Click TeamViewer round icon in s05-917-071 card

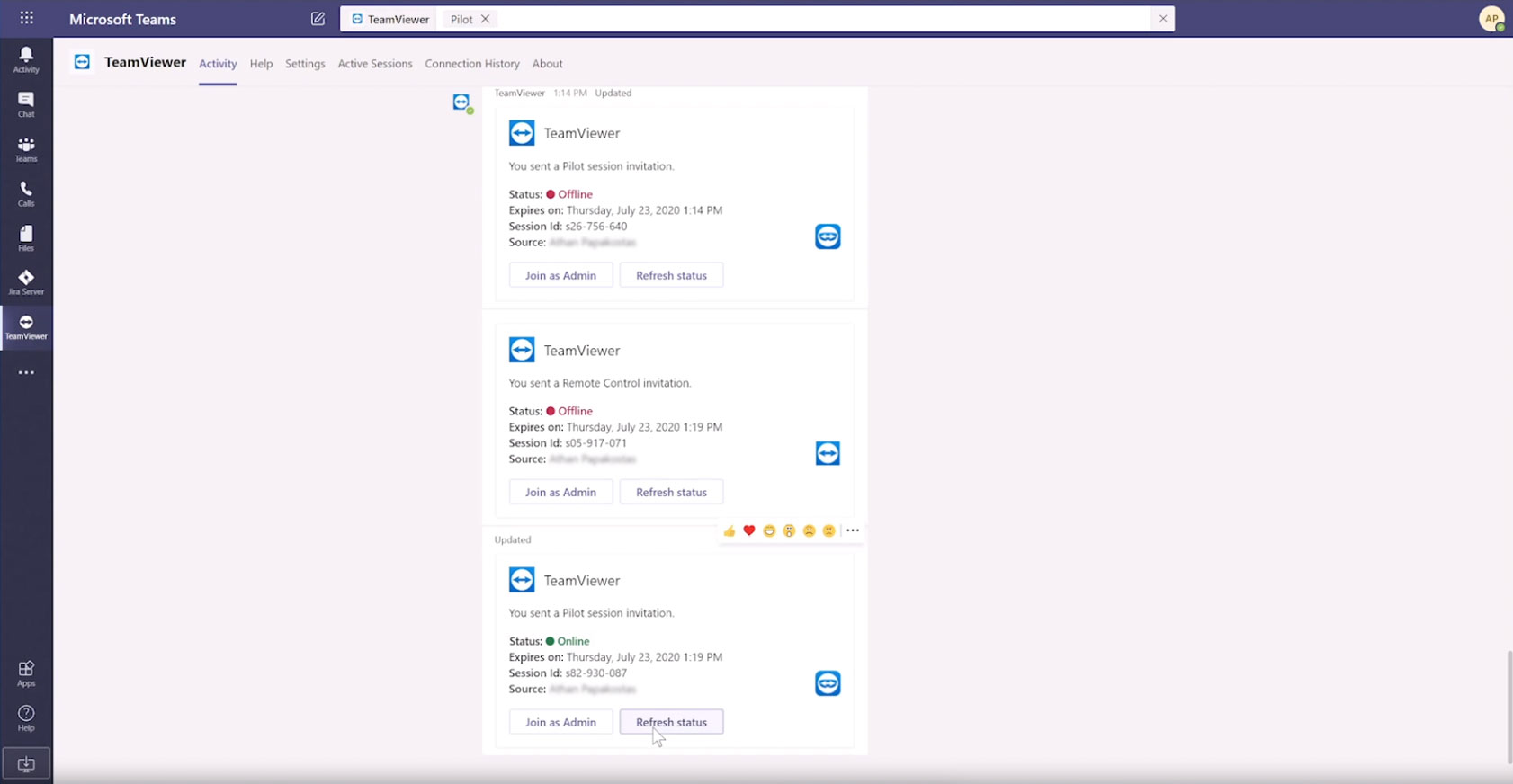[x=828, y=453]
